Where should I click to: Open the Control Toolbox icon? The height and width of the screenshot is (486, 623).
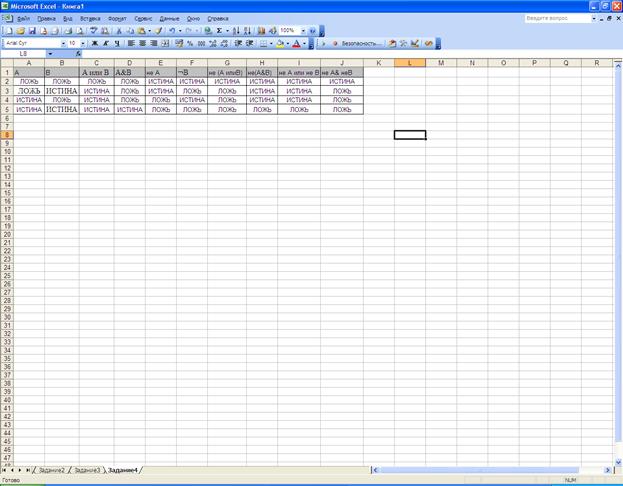[x=403, y=43]
